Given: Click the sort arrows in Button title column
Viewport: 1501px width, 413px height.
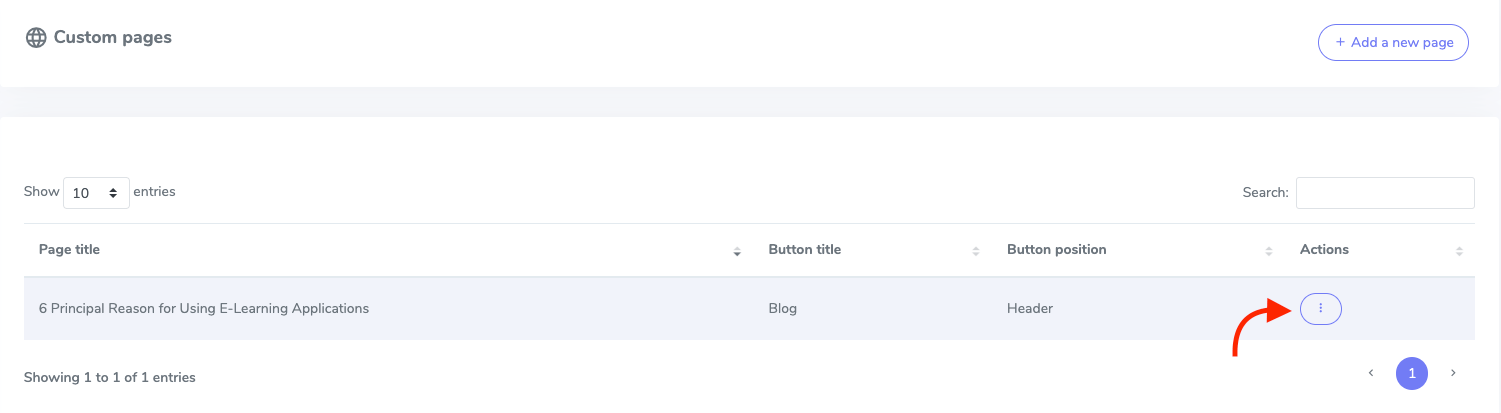Looking at the screenshot, I should click(975, 251).
